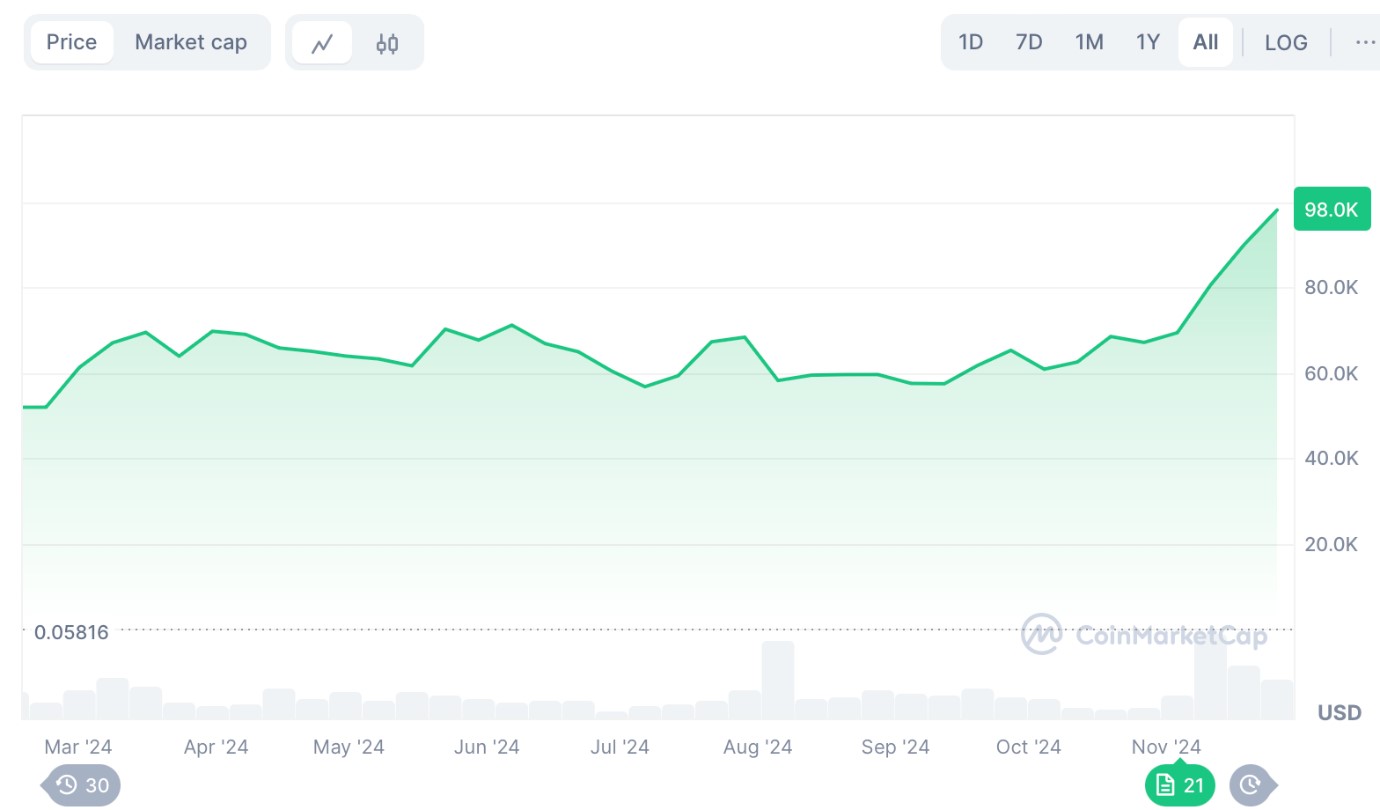Image resolution: width=1380 pixels, height=810 pixels.
Task: Click the Mar '24 date label
Action: (78, 747)
